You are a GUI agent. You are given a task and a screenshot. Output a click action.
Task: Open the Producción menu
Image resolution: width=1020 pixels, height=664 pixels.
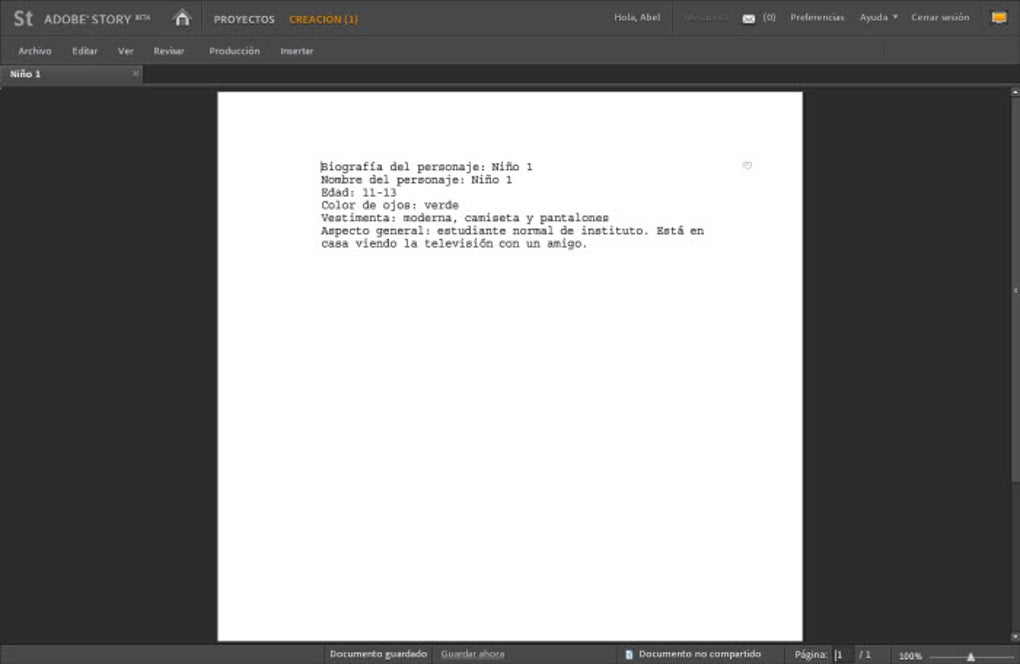coord(234,50)
